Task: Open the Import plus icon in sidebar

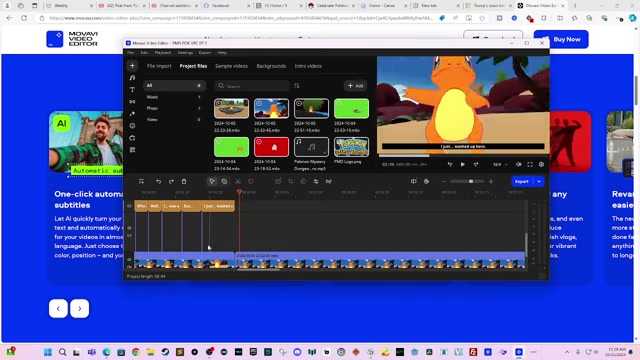Action: pyautogui.click(x=132, y=66)
